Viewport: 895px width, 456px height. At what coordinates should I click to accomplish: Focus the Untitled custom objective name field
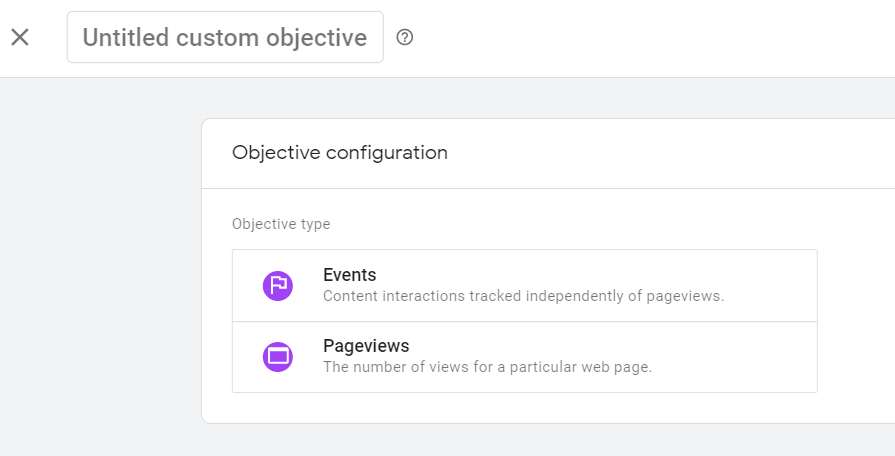tap(225, 38)
